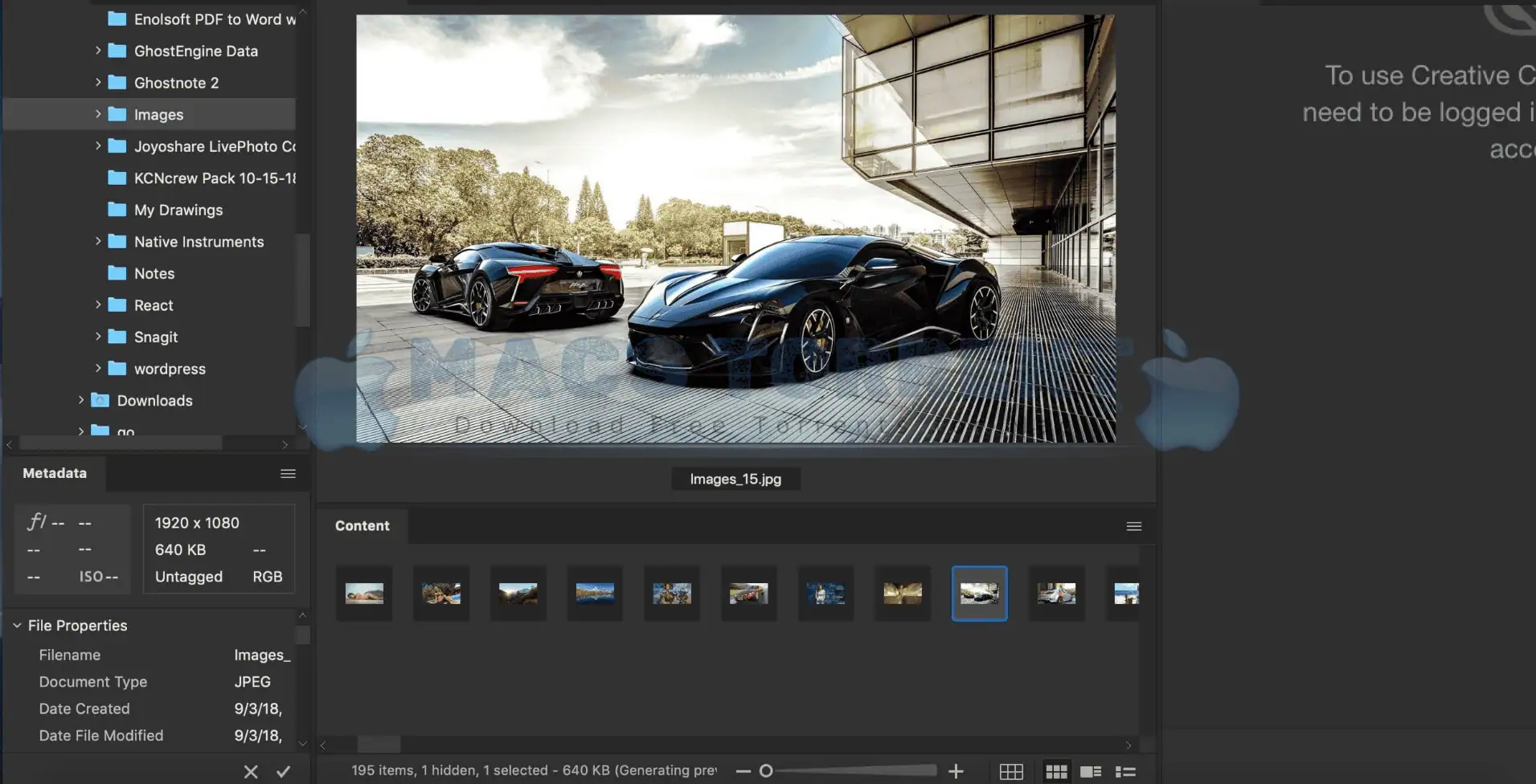Image resolution: width=1536 pixels, height=784 pixels.
Task: Click the Content panel horizontal scrollbar thumb
Action: [x=379, y=745]
